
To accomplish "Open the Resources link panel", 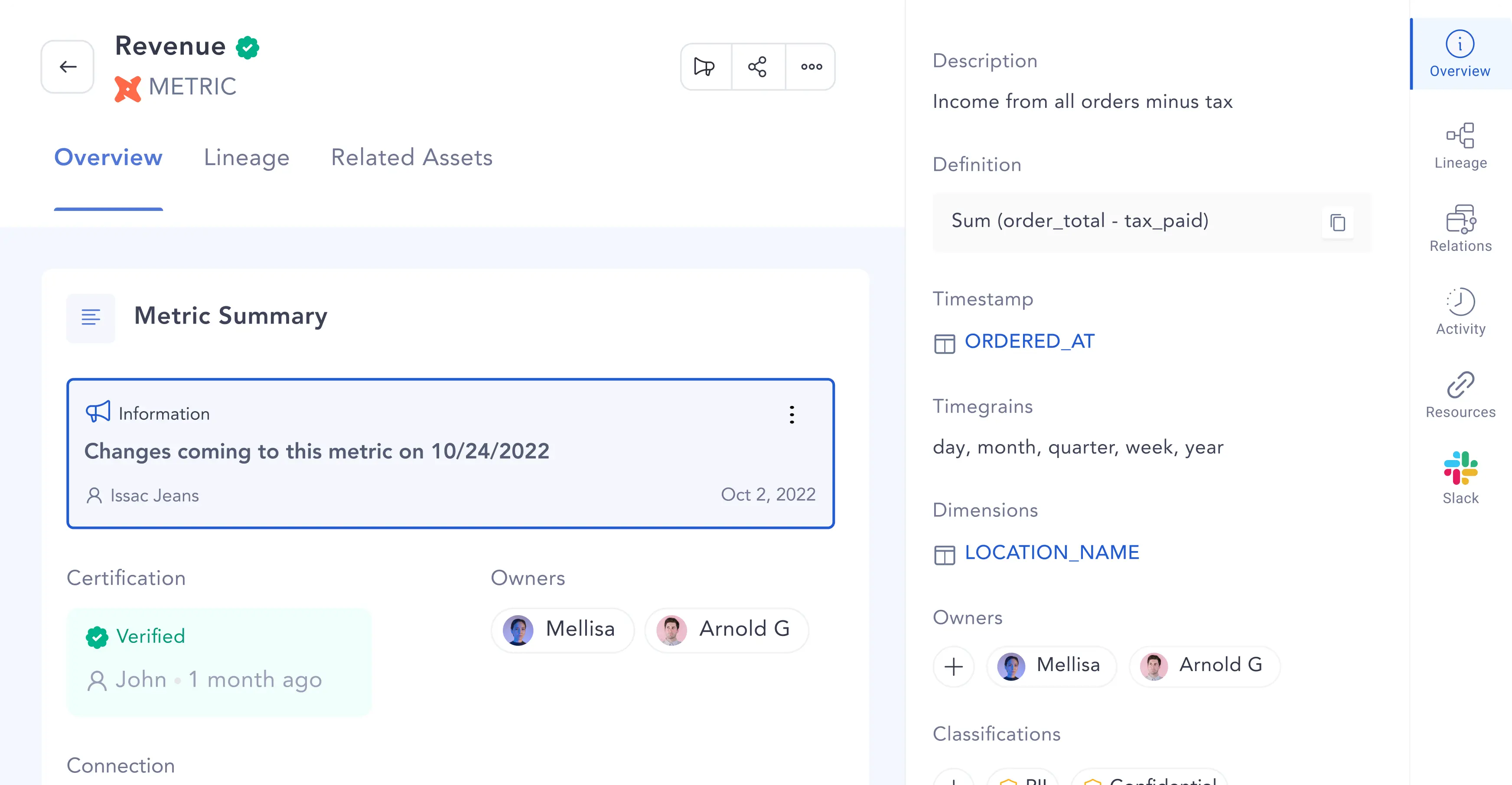I will (x=1460, y=395).
